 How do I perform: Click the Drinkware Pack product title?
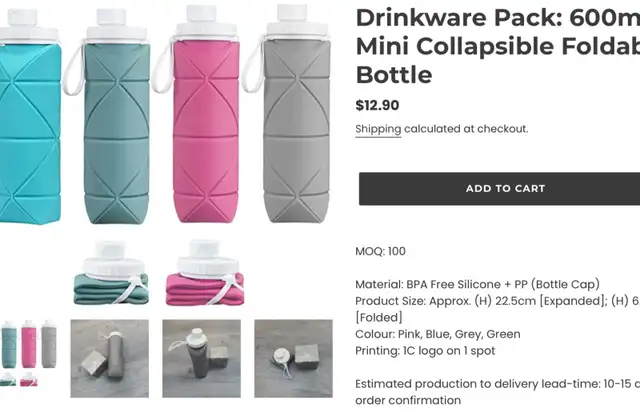(498, 46)
